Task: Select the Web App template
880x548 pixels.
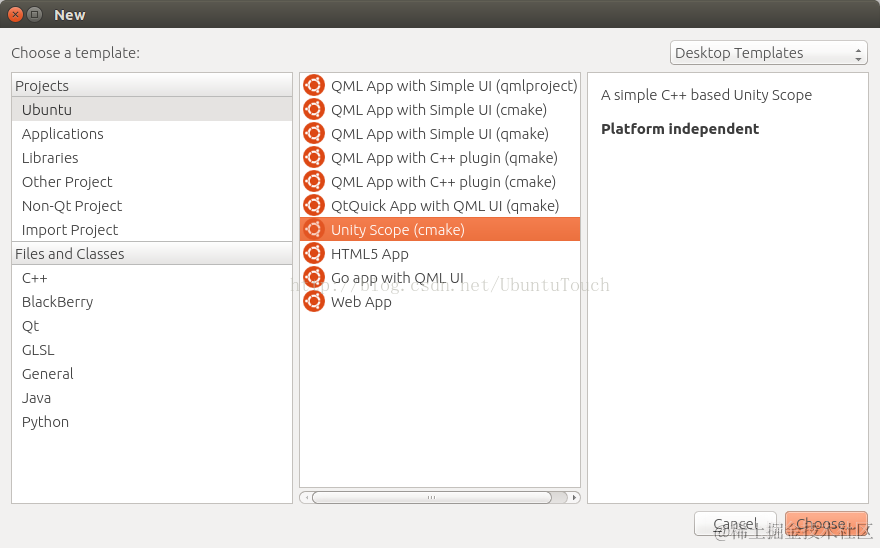Action: click(x=440, y=302)
